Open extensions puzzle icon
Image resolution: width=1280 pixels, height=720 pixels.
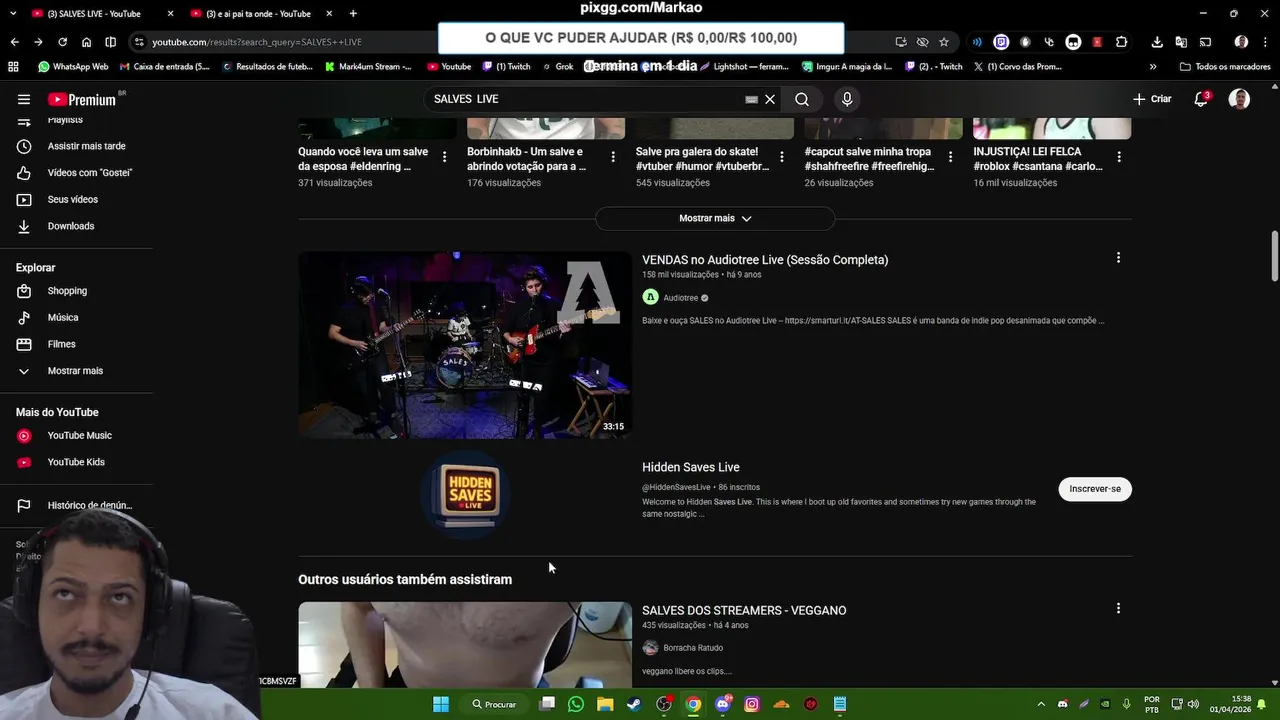(x=1121, y=42)
